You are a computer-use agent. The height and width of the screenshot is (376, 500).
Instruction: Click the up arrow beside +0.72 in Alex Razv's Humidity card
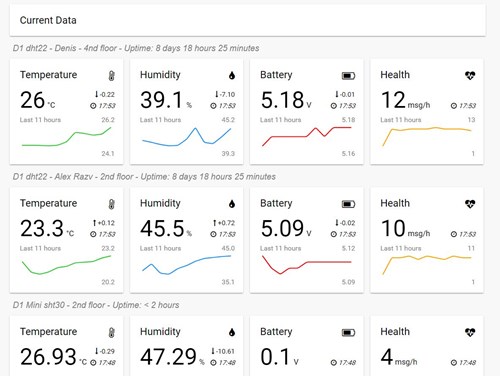point(215,222)
